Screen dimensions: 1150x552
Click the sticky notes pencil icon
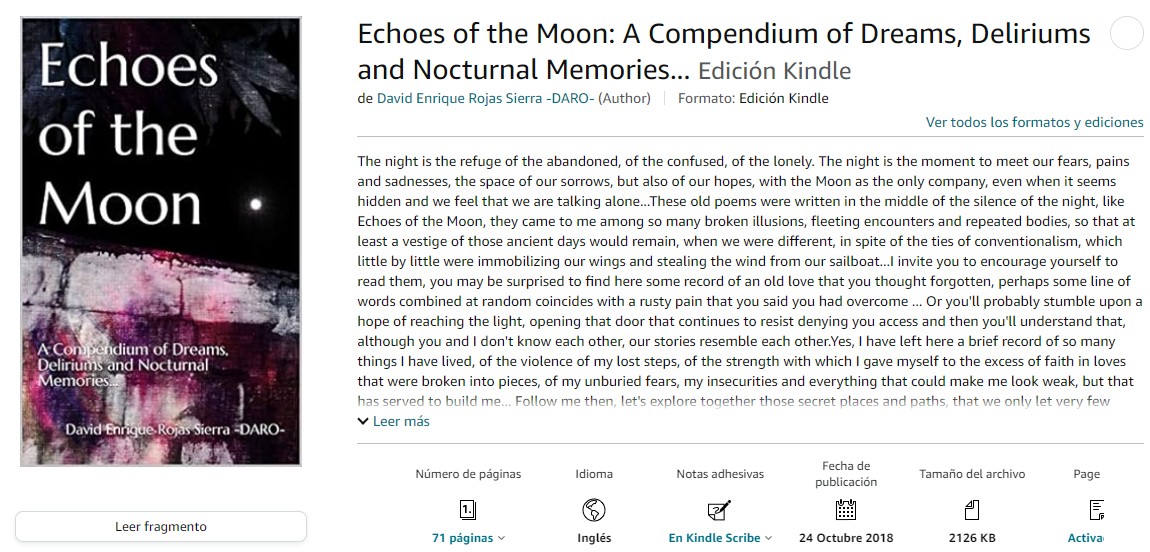(x=719, y=510)
